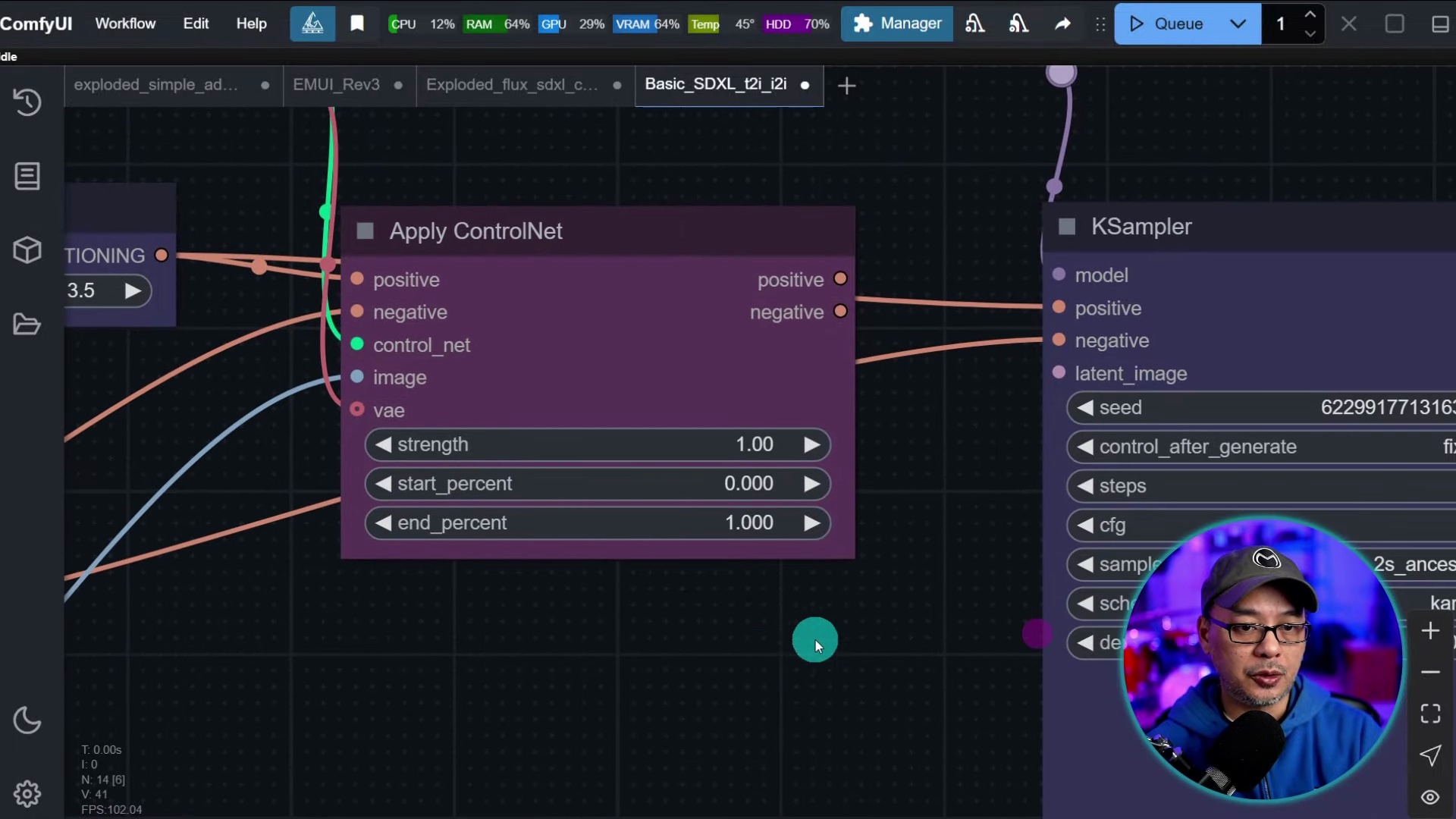This screenshot has width=1456, height=819.
Task: Click the bookmark icon in top bar
Action: tap(357, 24)
